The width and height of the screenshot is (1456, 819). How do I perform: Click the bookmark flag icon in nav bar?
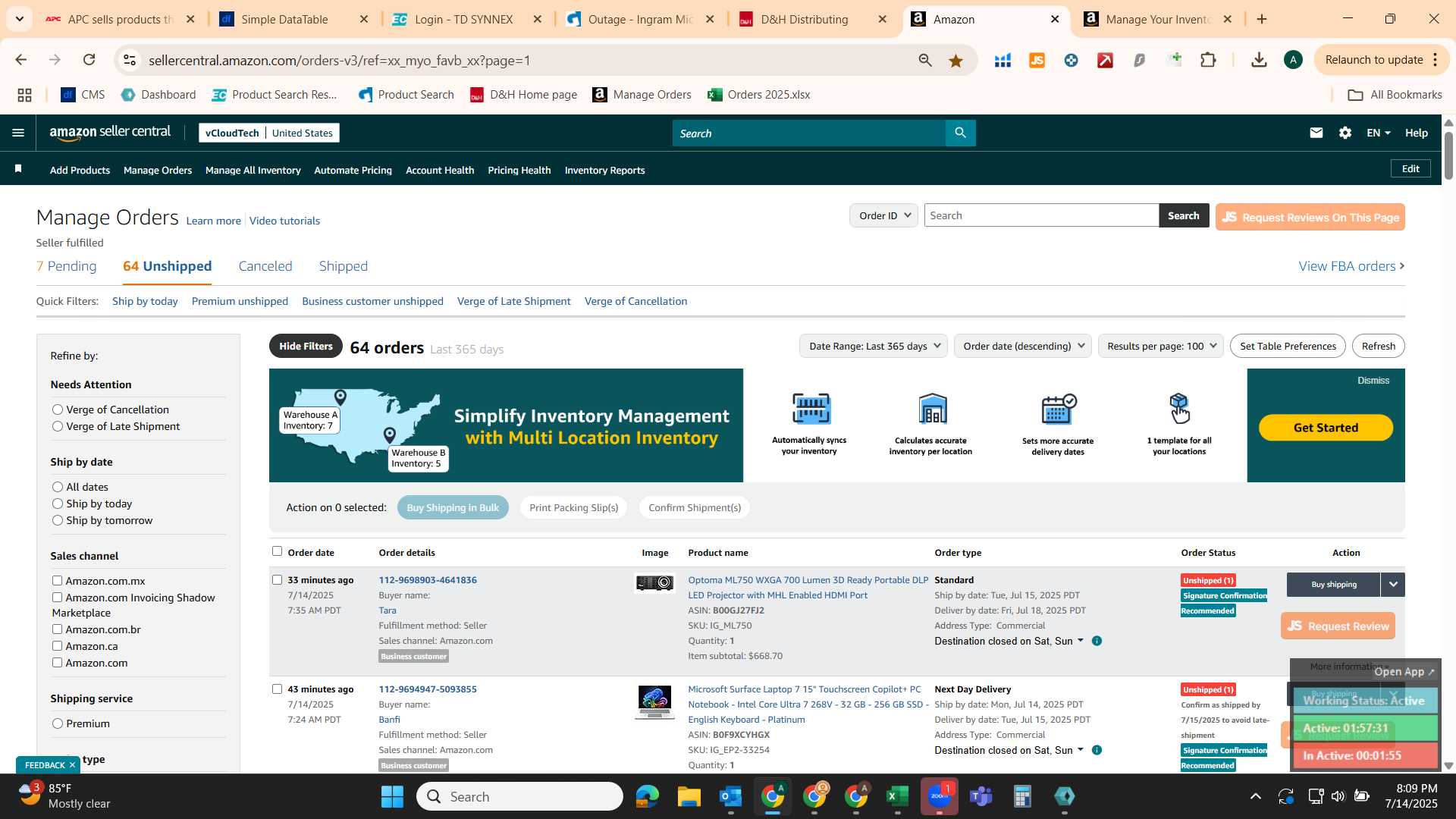point(18,169)
